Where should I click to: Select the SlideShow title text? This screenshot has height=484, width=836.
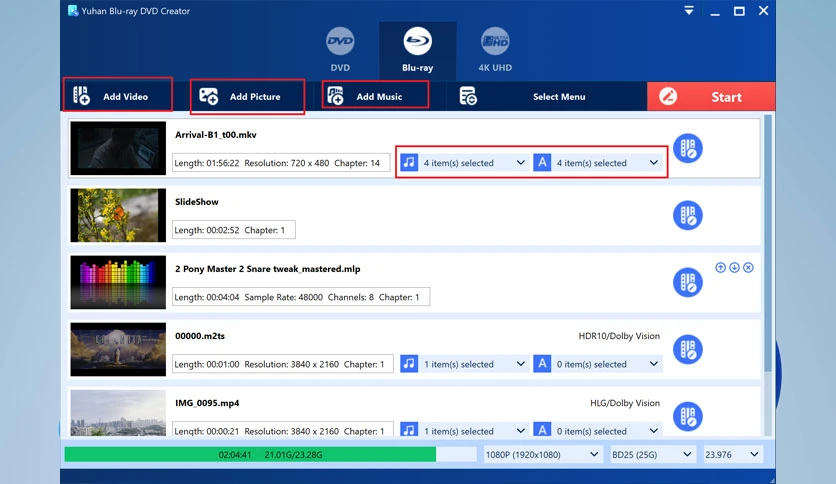tap(197, 202)
